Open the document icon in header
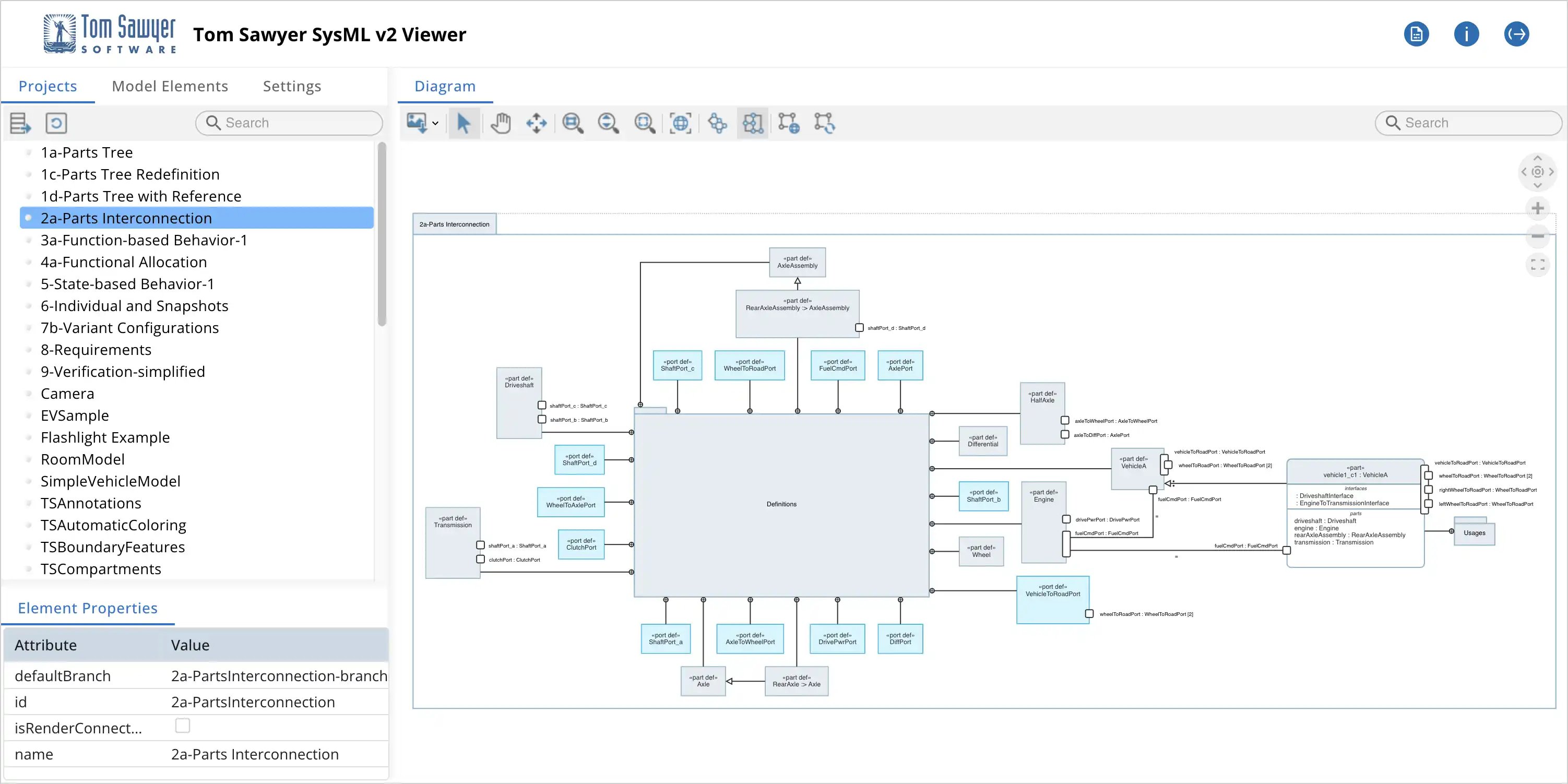Viewport: 1568px width, 784px height. pos(1417,34)
